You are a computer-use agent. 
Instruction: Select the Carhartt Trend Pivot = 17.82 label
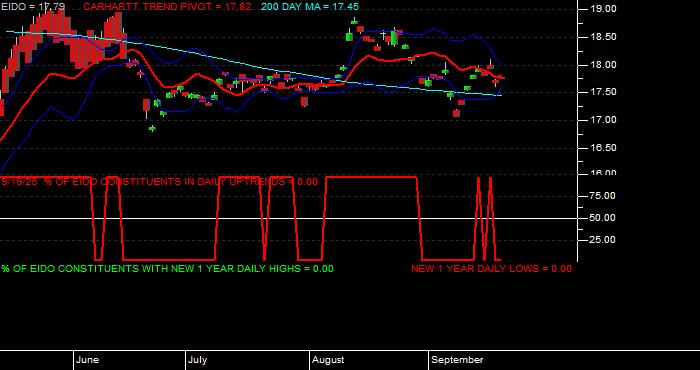[168, 7]
